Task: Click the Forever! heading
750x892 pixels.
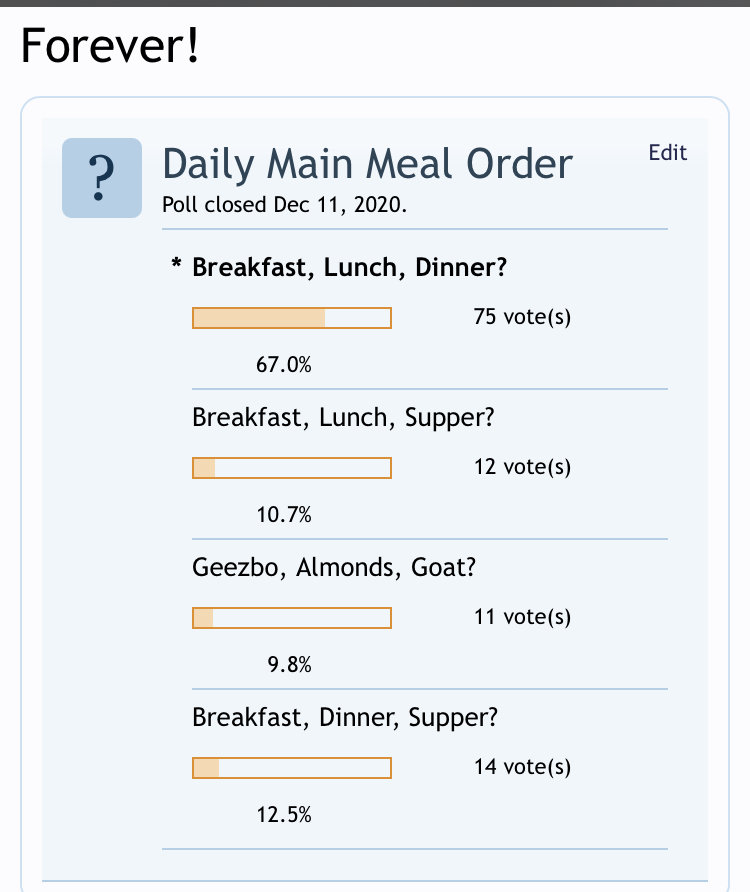Action: 110,46
